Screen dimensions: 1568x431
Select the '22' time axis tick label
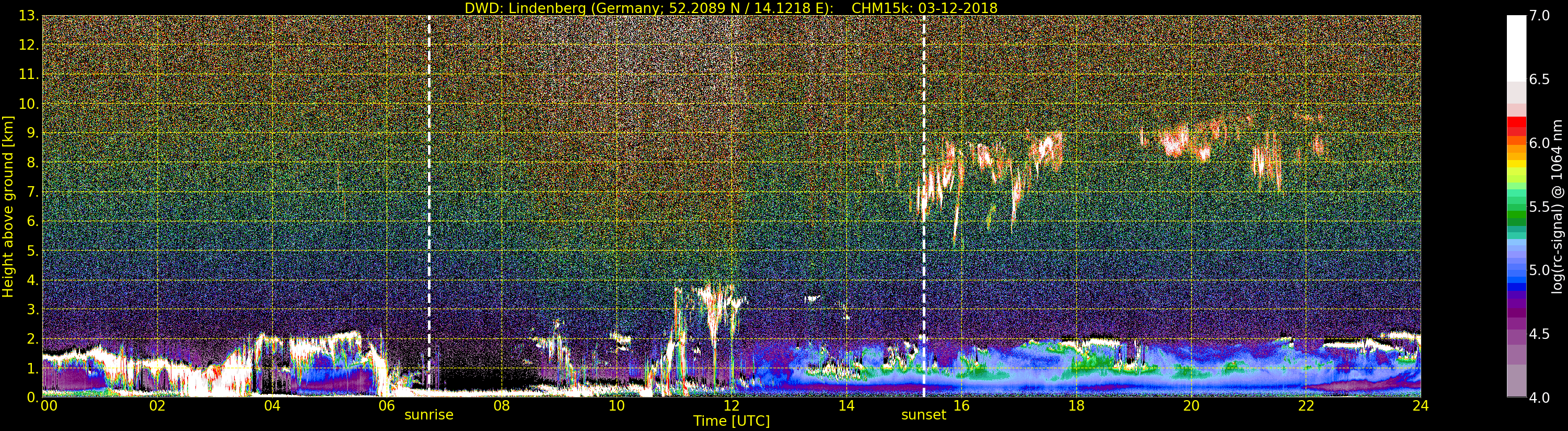pos(1306,406)
